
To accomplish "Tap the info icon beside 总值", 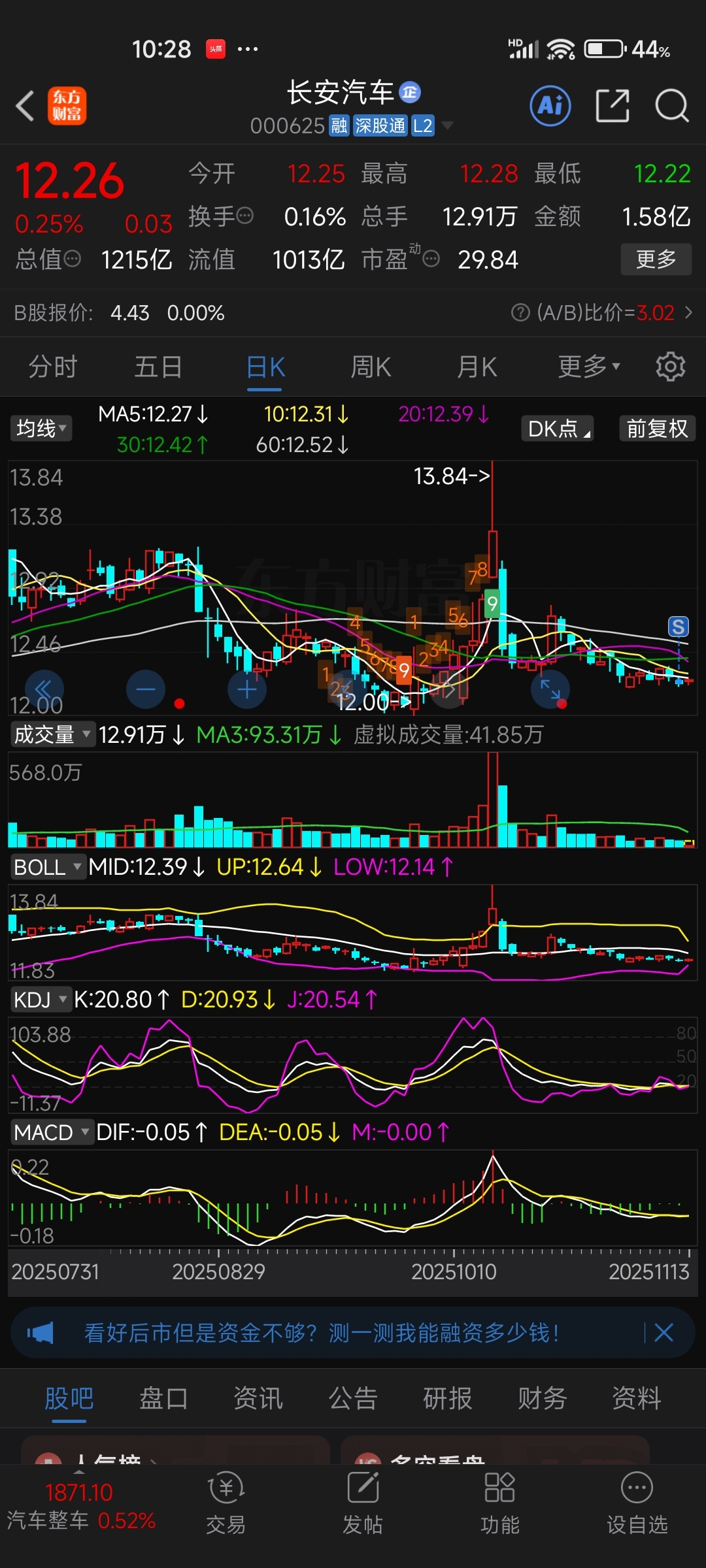I will [72, 259].
